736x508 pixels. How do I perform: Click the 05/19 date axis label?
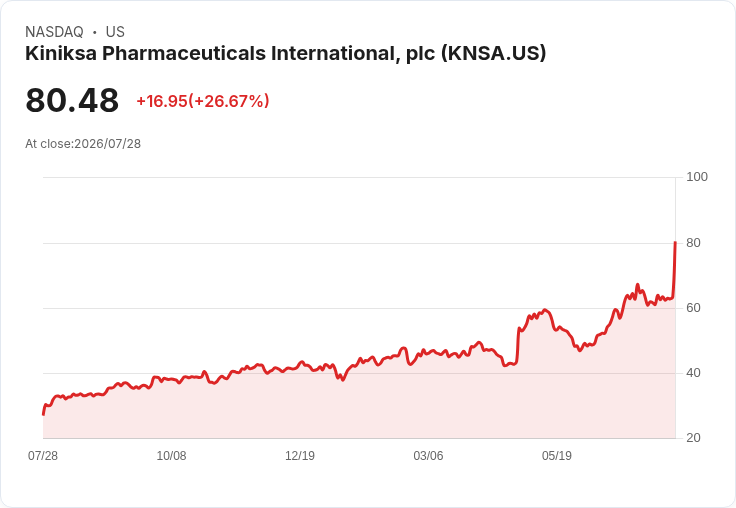coord(557,455)
